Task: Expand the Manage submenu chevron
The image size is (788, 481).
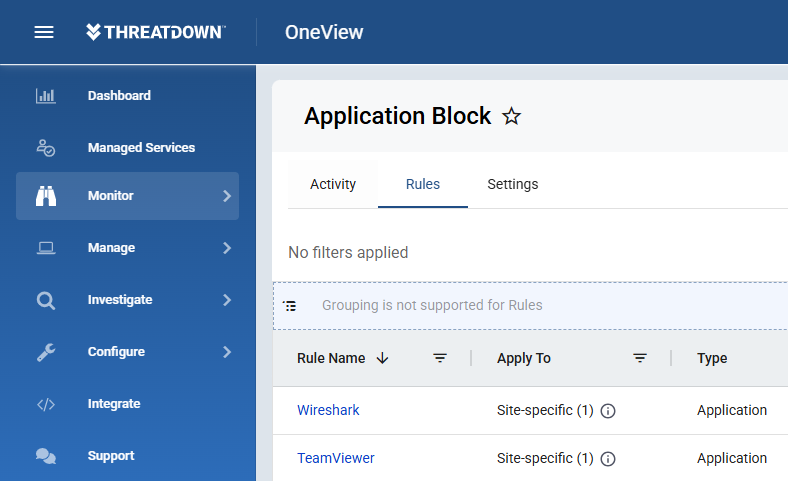Action: tap(227, 248)
